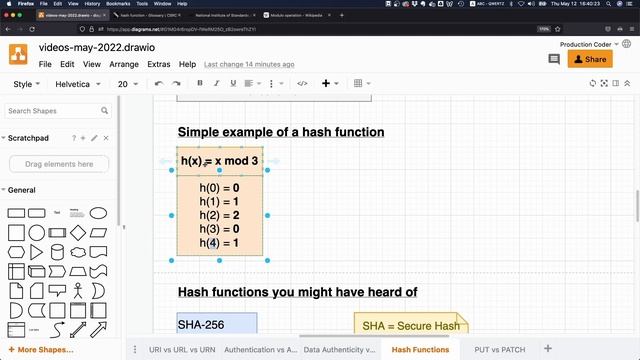Choose the cylinder shape

[x=57, y=252]
